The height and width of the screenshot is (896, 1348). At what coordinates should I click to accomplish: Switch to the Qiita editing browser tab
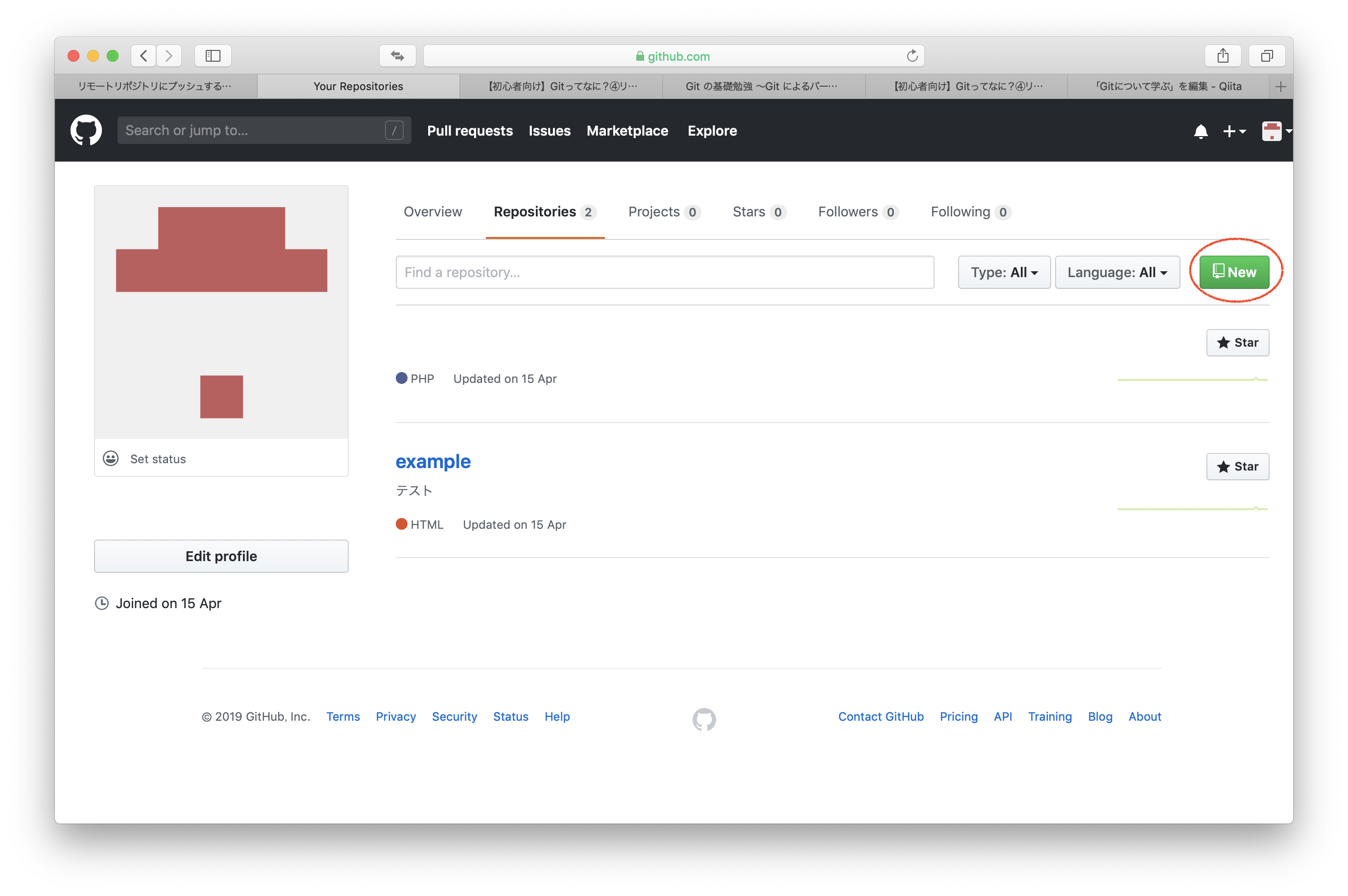pyautogui.click(x=1167, y=86)
